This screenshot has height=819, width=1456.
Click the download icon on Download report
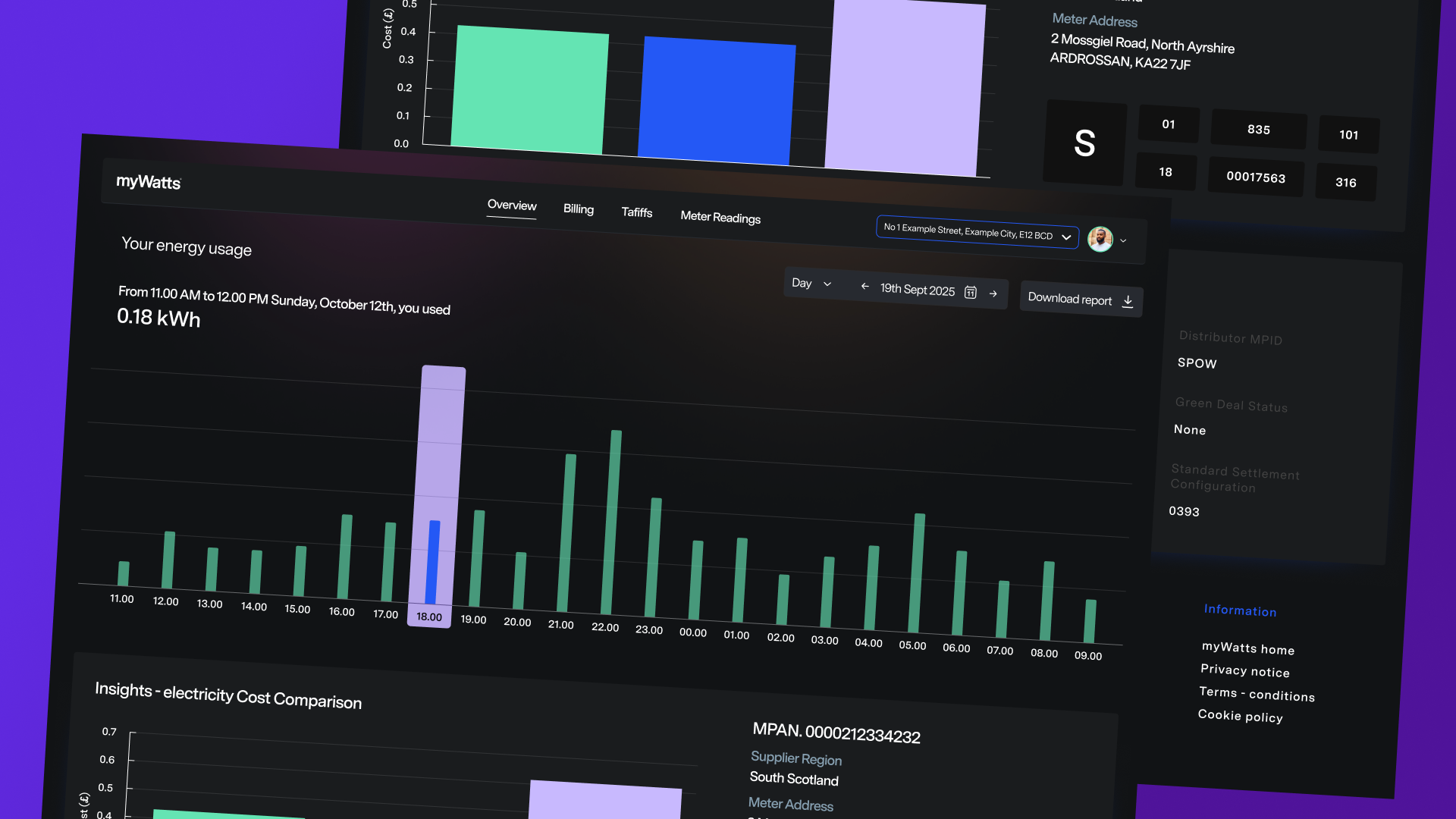click(1128, 300)
